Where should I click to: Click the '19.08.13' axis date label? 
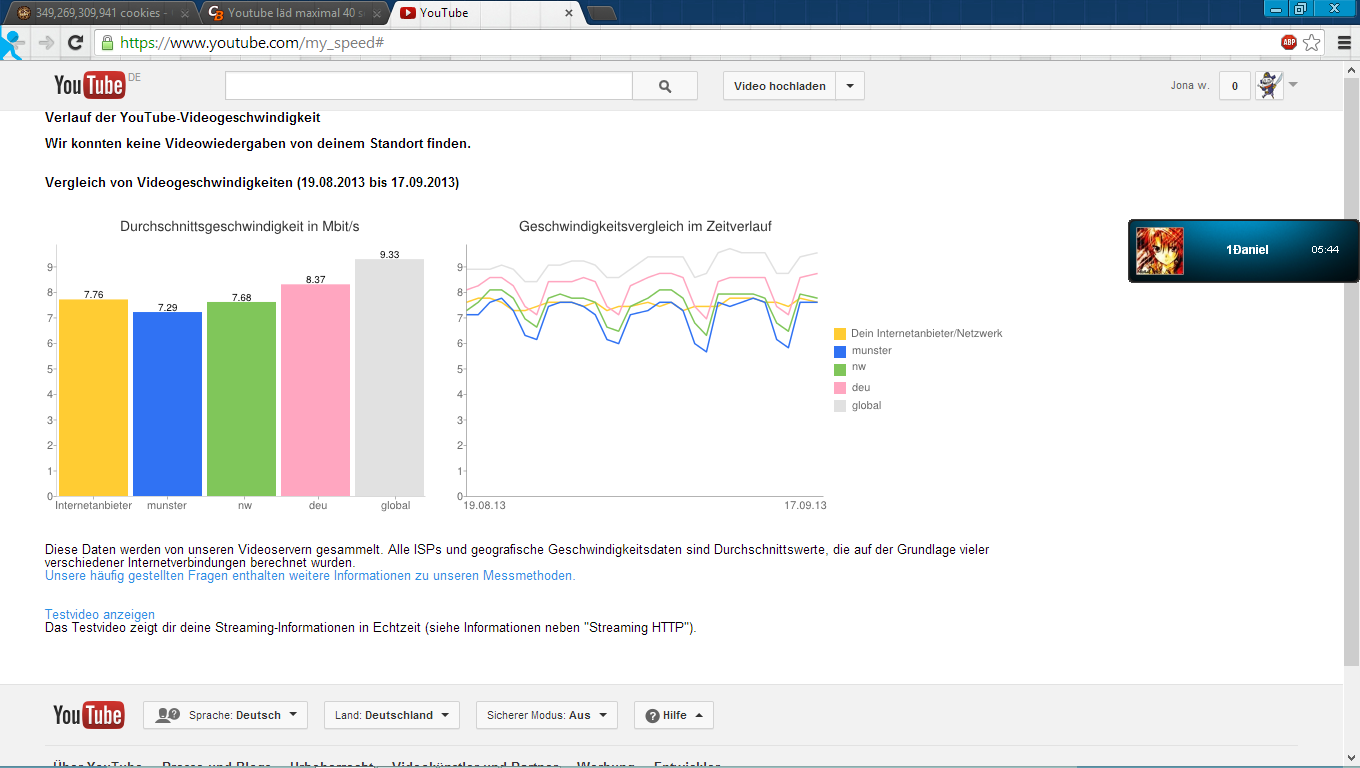click(485, 506)
